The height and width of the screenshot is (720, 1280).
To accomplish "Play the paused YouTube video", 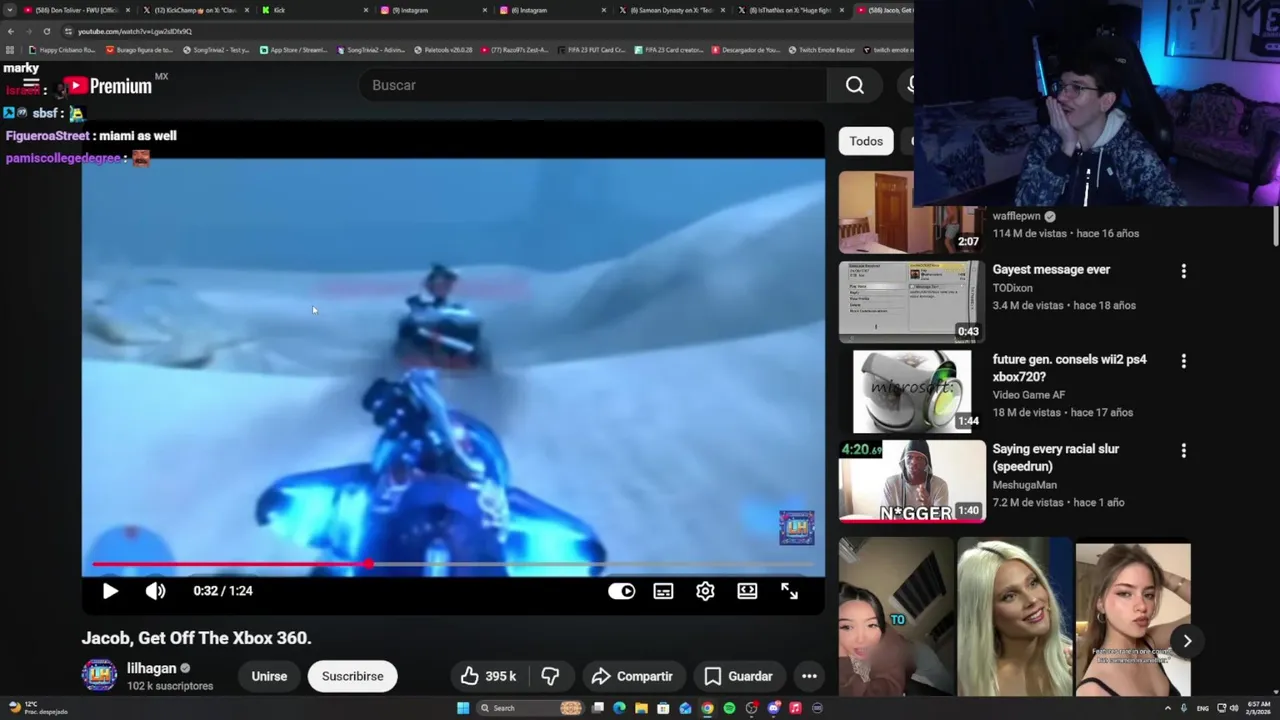I will [110, 591].
